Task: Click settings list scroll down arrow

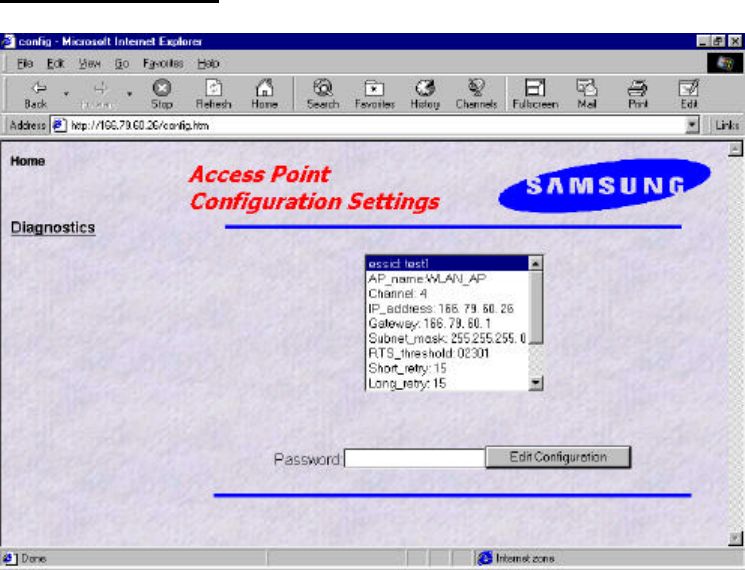Action: (535, 383)
